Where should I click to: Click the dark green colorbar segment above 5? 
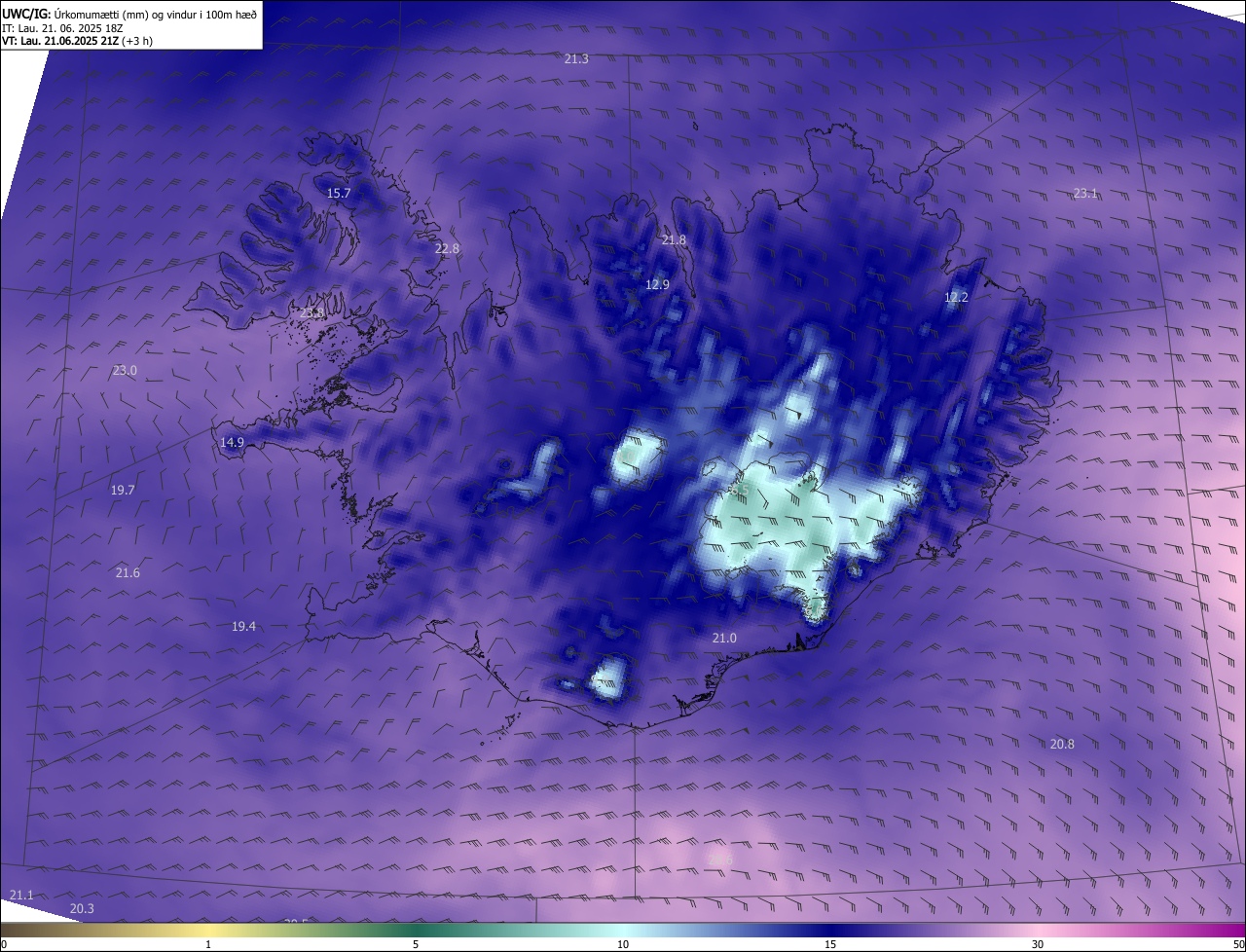[416, 931]
